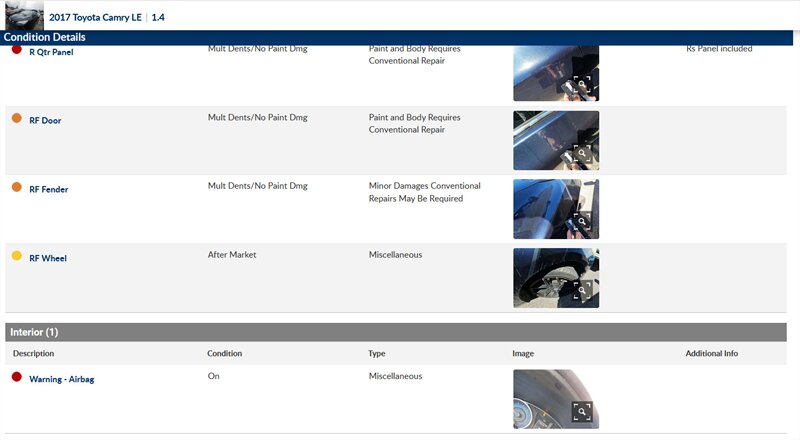Click red indicator dot beside Warning - Airbag
The image size is (800, 440).
tap(16, 377)
